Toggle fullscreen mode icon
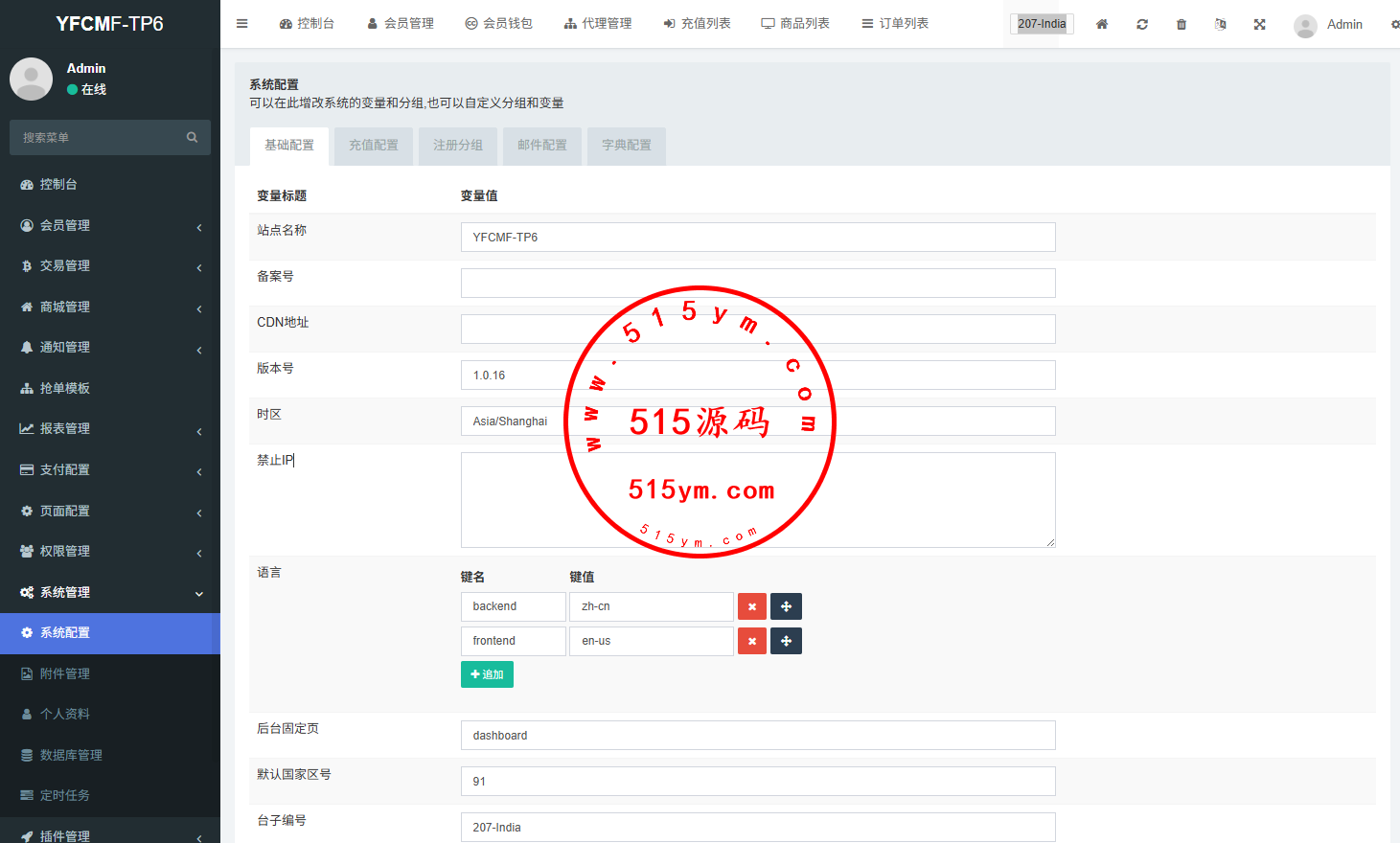 pos(1260,24)
